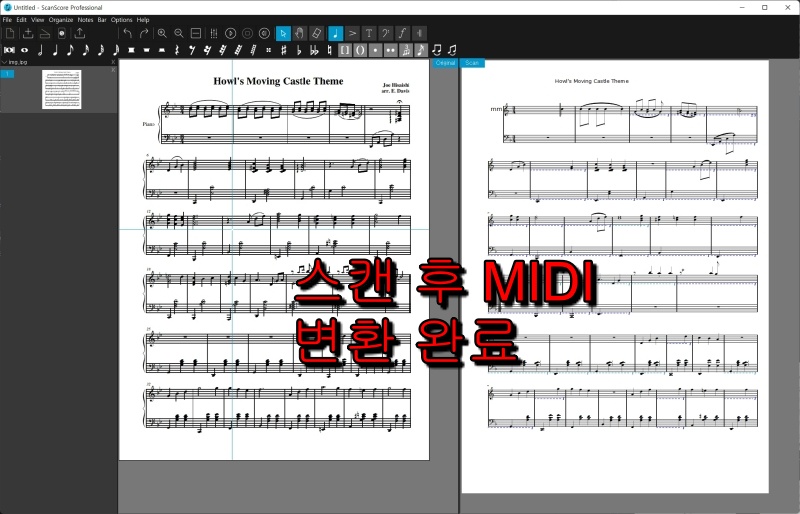Switch to the clef palette

point(386,34)
